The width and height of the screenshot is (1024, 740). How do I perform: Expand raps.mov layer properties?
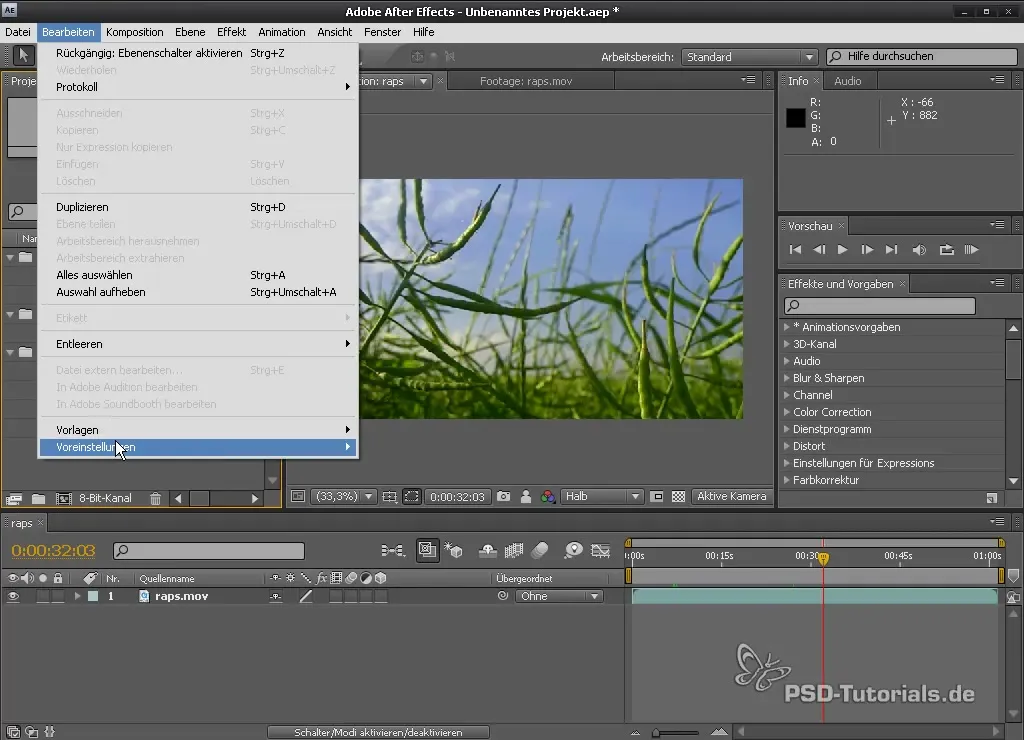pyautogui.click(x=77, y=596)
